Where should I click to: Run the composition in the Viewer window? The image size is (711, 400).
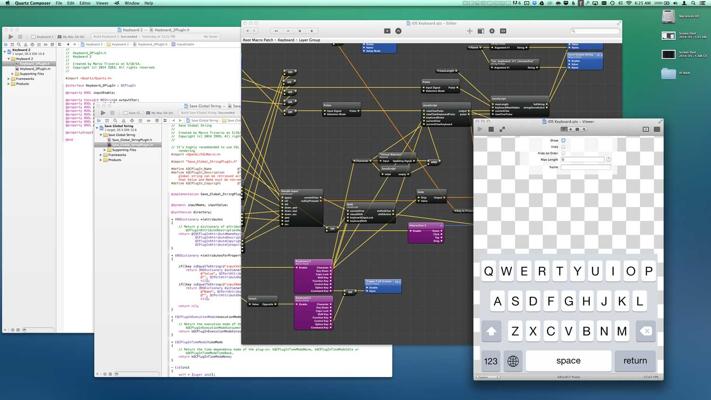click(480, 129)
